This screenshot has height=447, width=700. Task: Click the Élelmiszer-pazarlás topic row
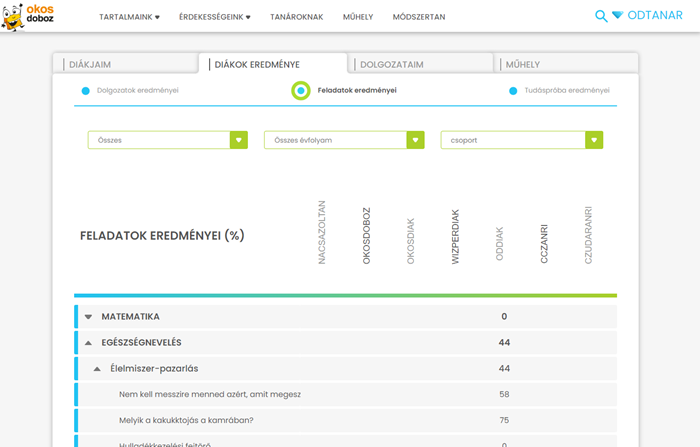(346, 368)
